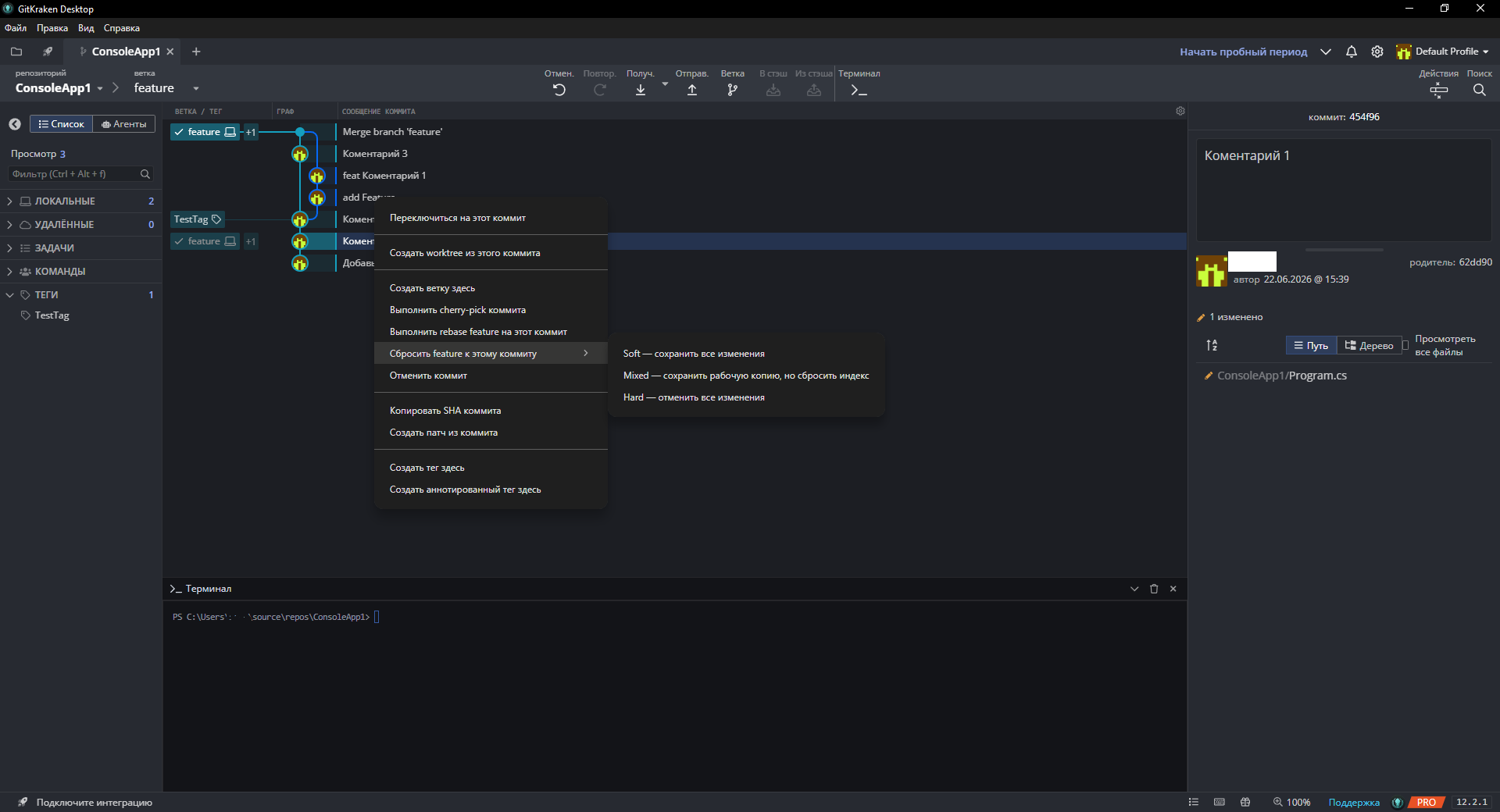Screen dimensions: 1500x812
Task: Toggle the Терминал toolbar icon
Action: (859, 90)
